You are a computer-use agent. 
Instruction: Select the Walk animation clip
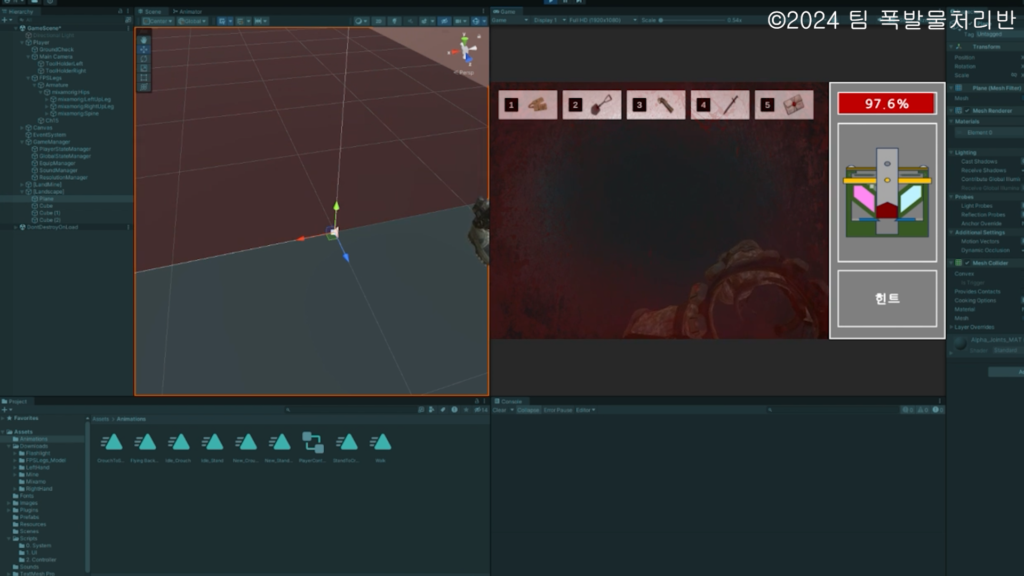(380, 443)
